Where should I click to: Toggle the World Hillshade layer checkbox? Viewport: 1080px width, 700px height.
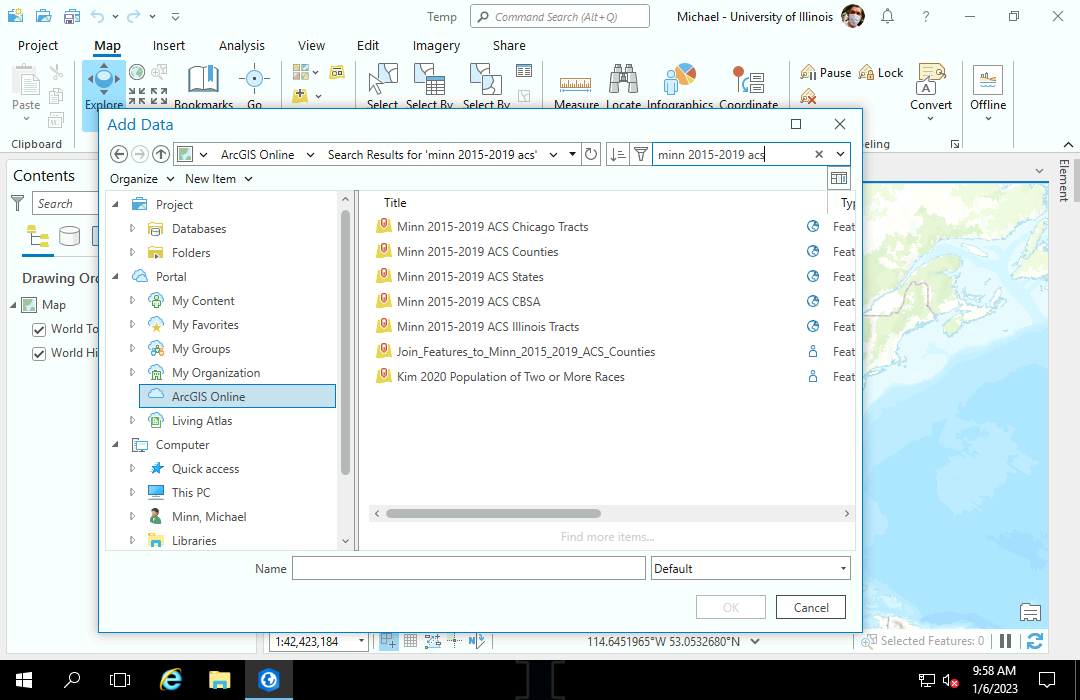pos(40,353)
